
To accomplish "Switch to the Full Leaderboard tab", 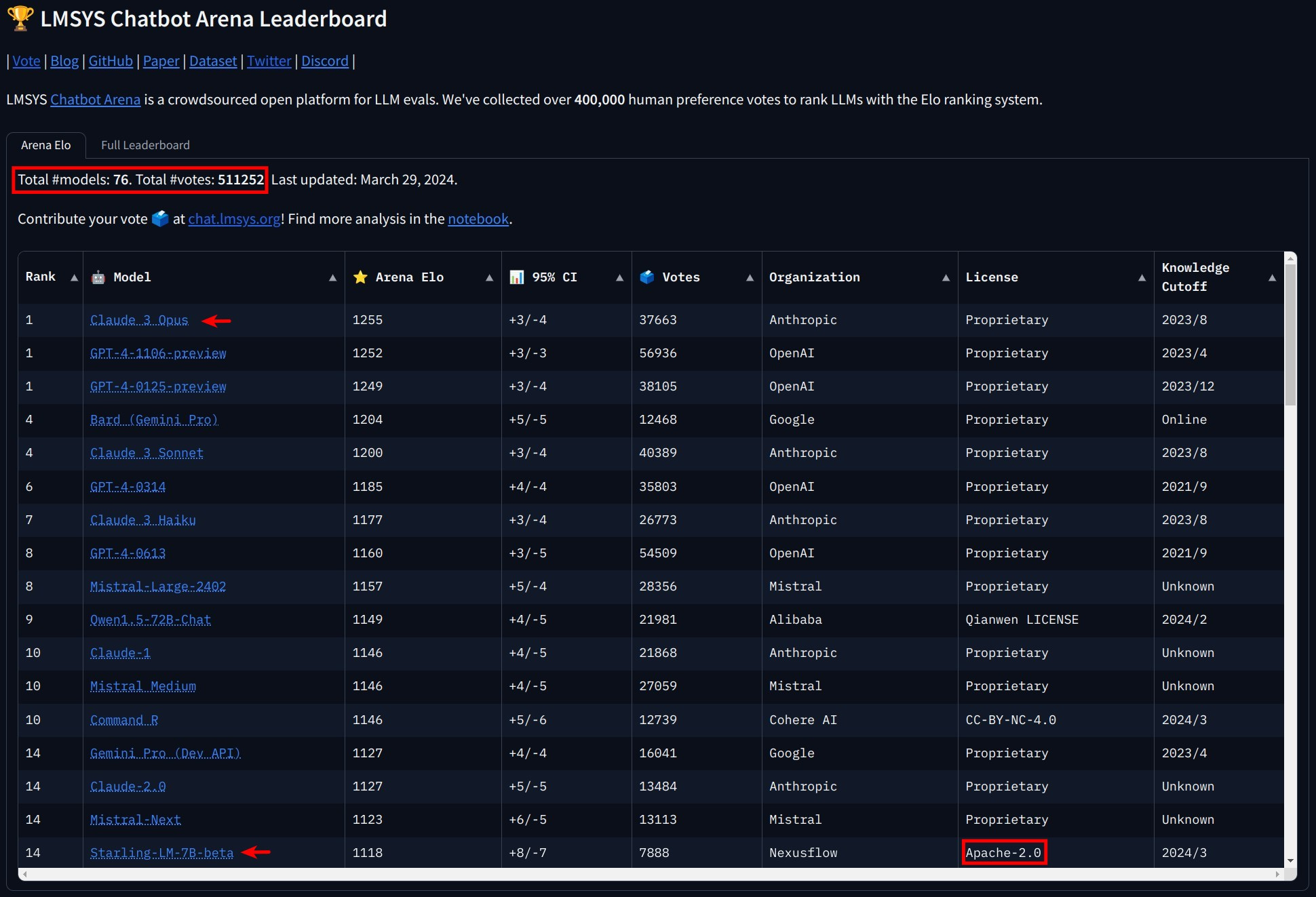I will coord(145,145).
